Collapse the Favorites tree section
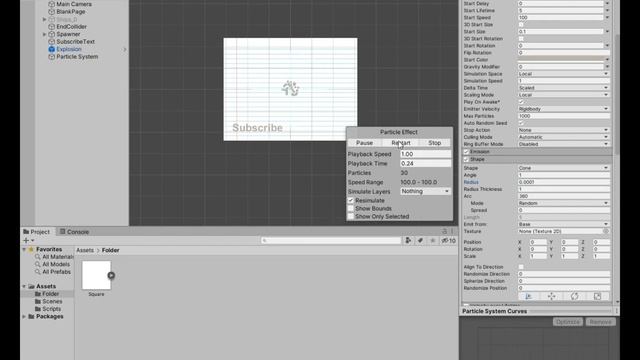The image size is (640, 360). click(24, 249)
